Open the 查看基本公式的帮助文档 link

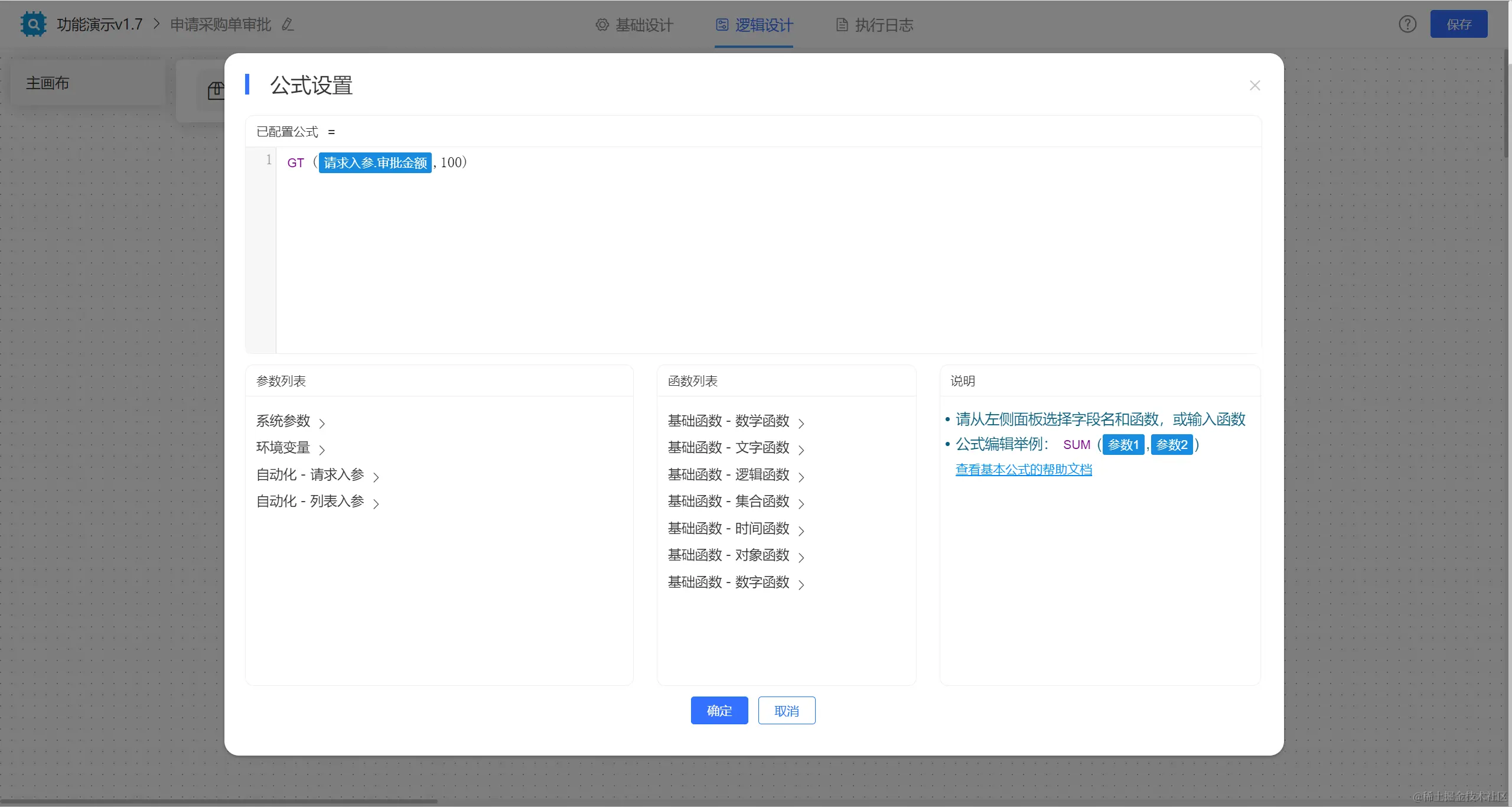1024,470
